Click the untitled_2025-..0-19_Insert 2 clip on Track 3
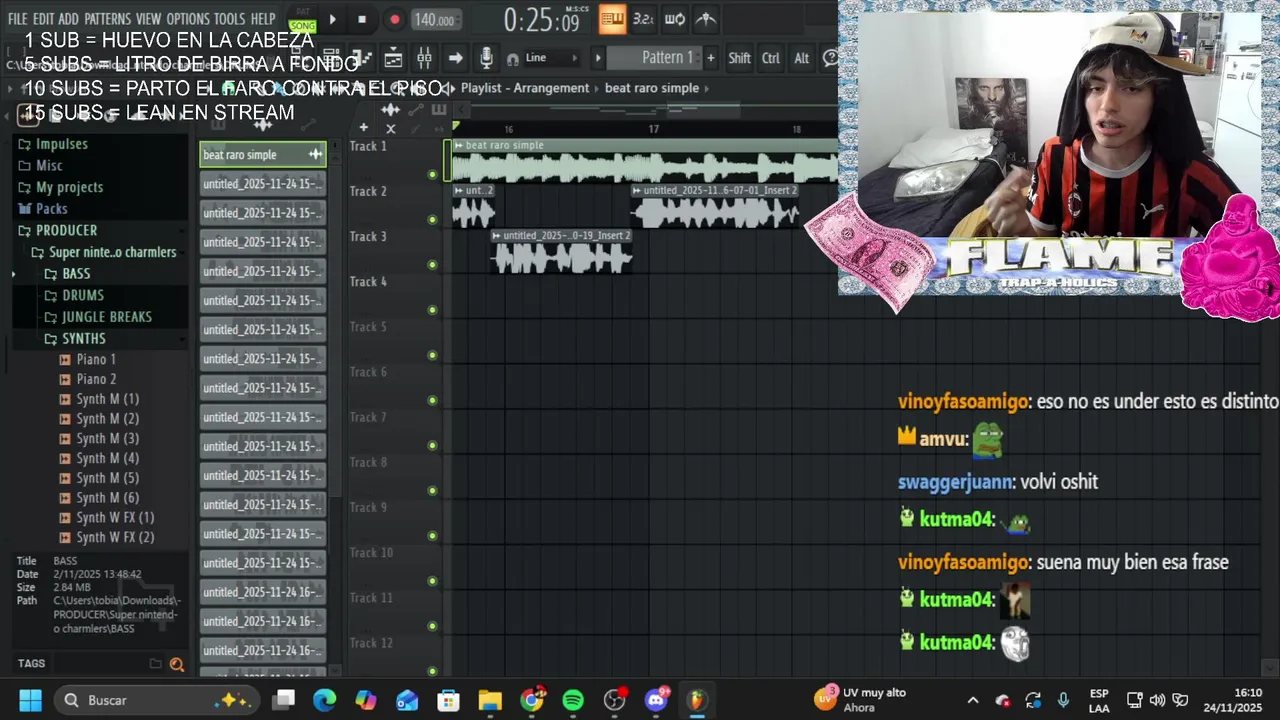 point(562,251)
